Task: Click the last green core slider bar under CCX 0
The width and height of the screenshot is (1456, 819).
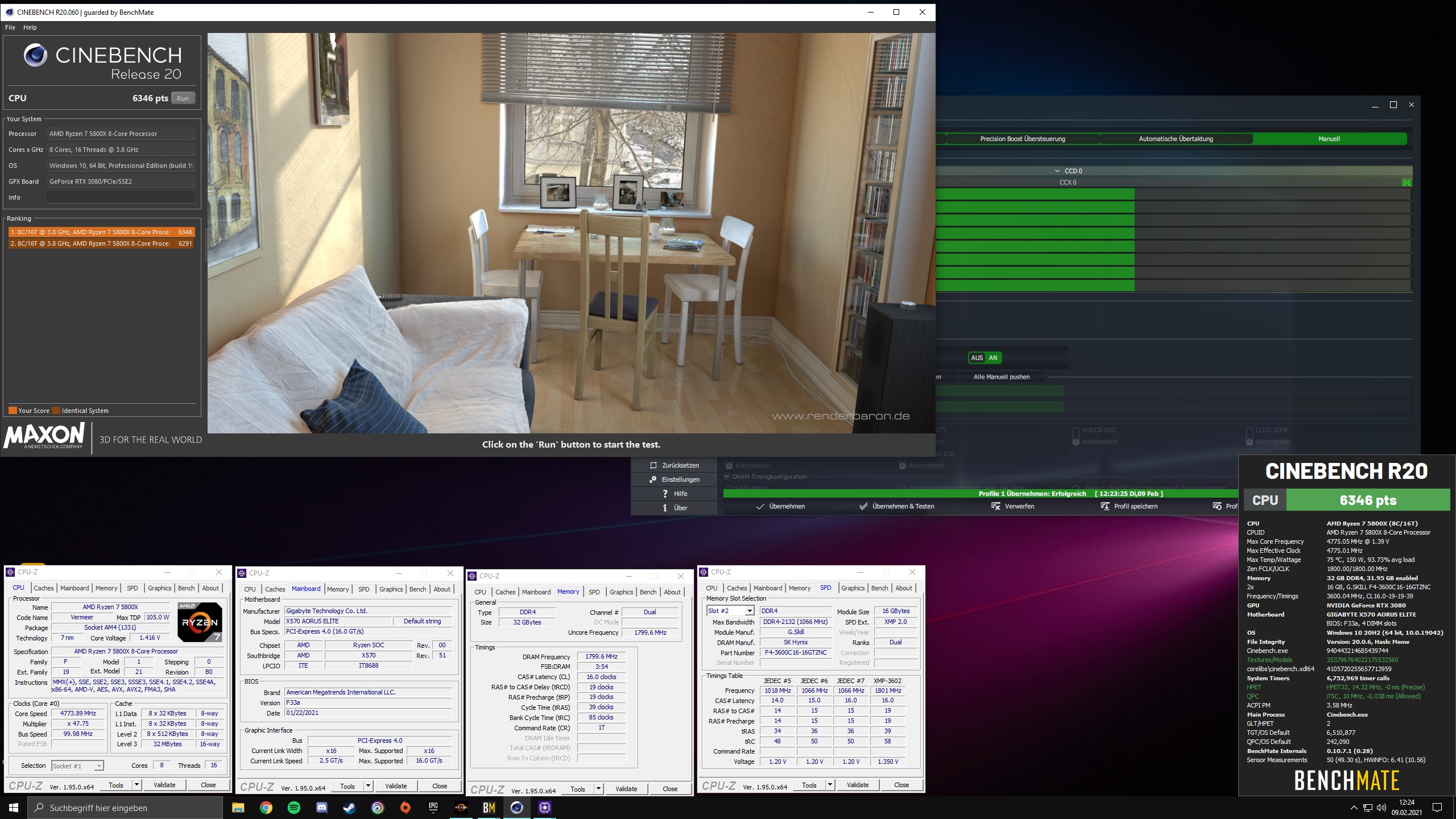Action: (1035, 286)
